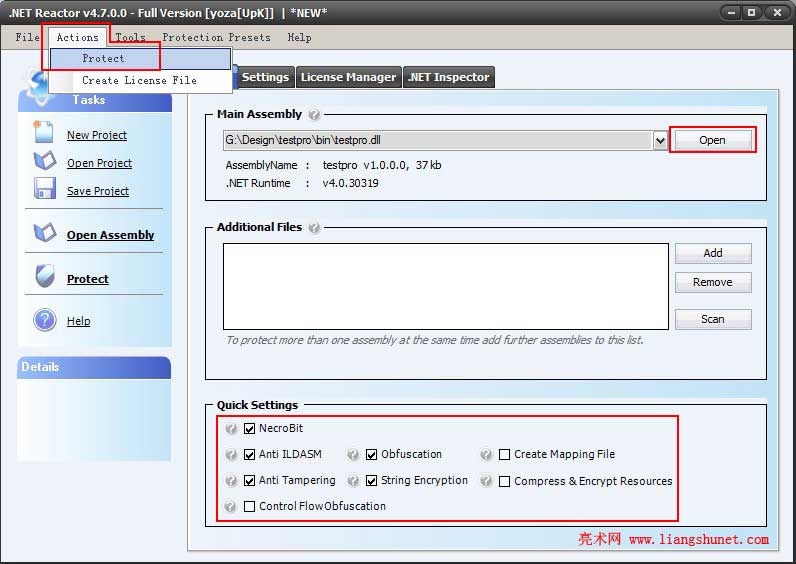The image size is (796, 564).
Task: Click the help icon next to NecroBit
Action: click(x=231, y=429)
